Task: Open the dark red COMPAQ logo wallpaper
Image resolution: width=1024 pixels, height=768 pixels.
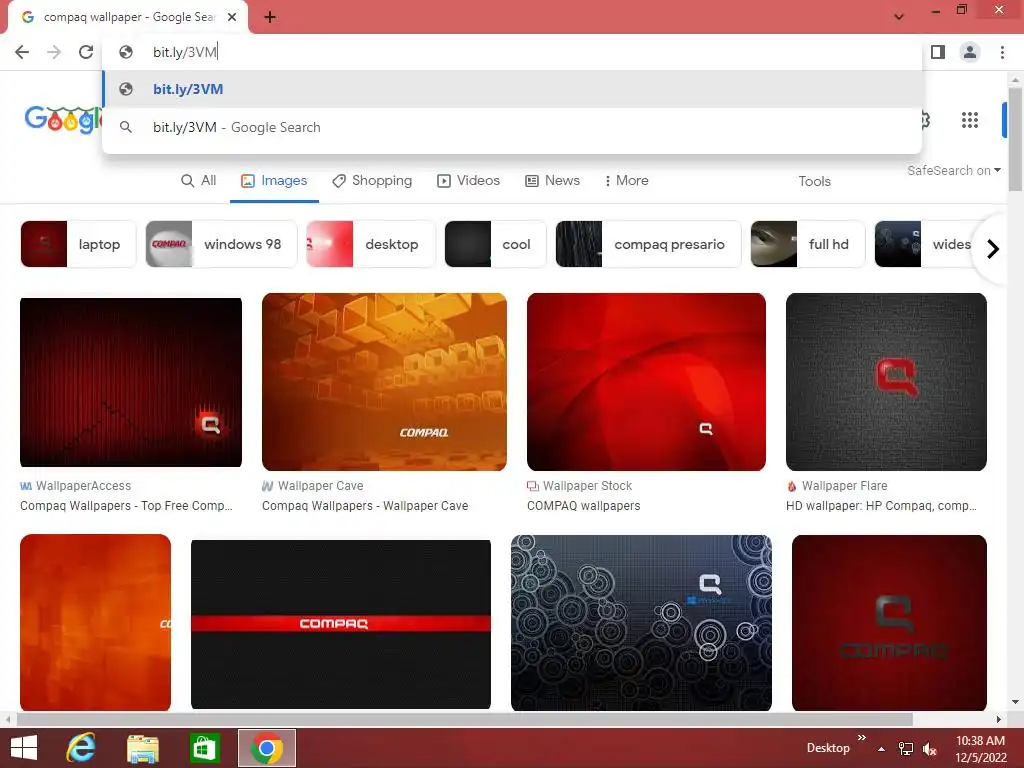Action: point(889,622)
